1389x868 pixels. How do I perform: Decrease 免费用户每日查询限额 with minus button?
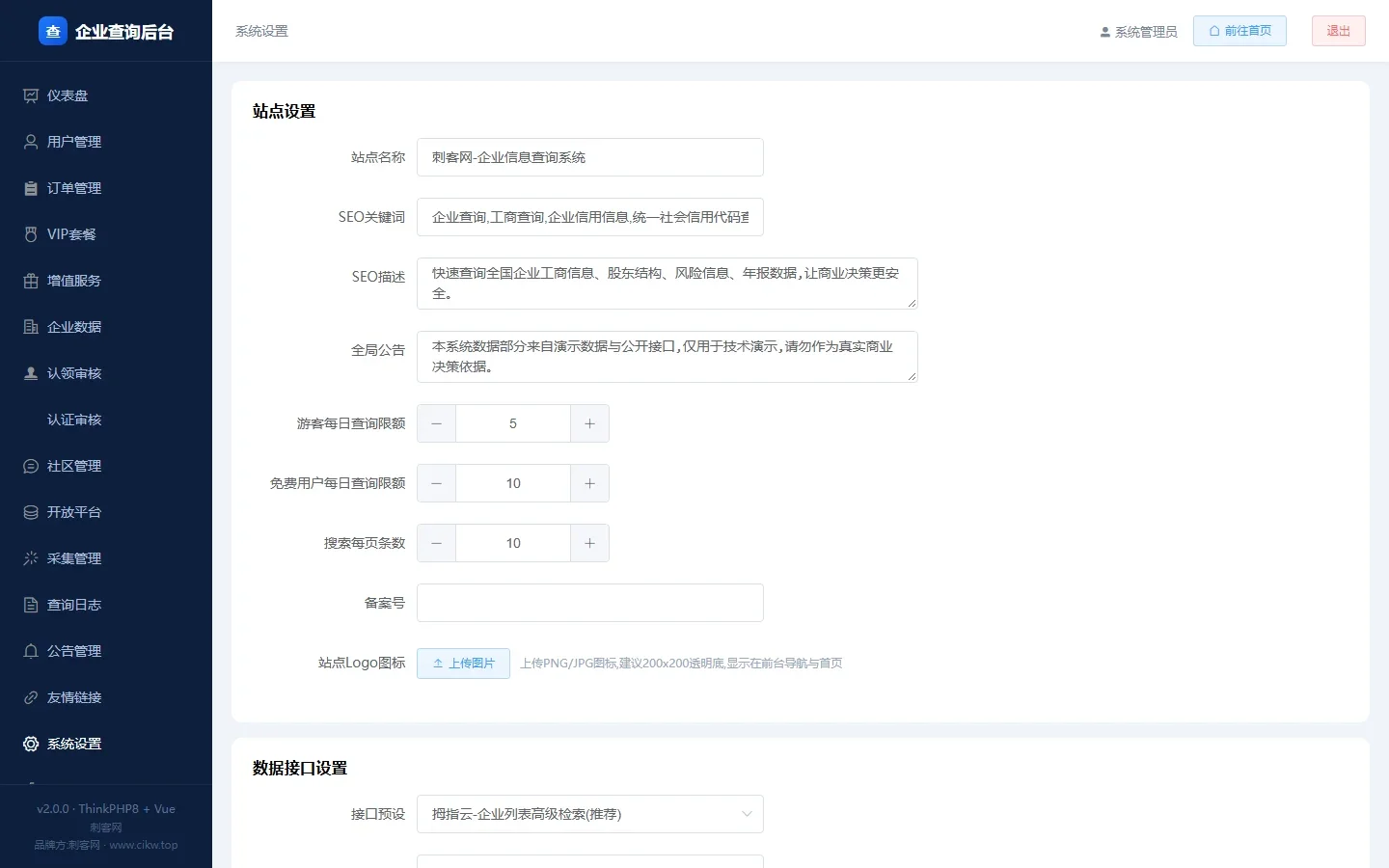[x=436, y=483]
